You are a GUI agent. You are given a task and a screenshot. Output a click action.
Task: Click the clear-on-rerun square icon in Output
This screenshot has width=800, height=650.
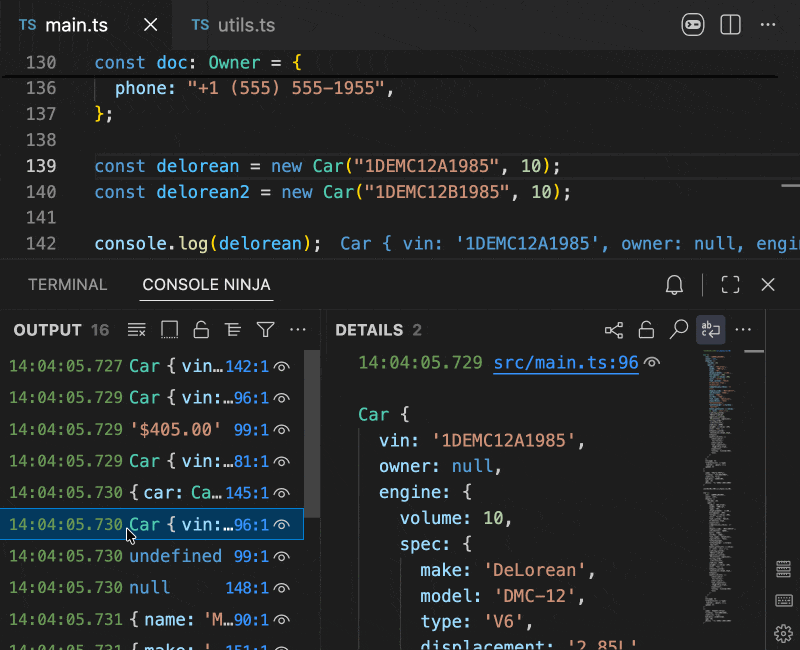click(169, 330)
